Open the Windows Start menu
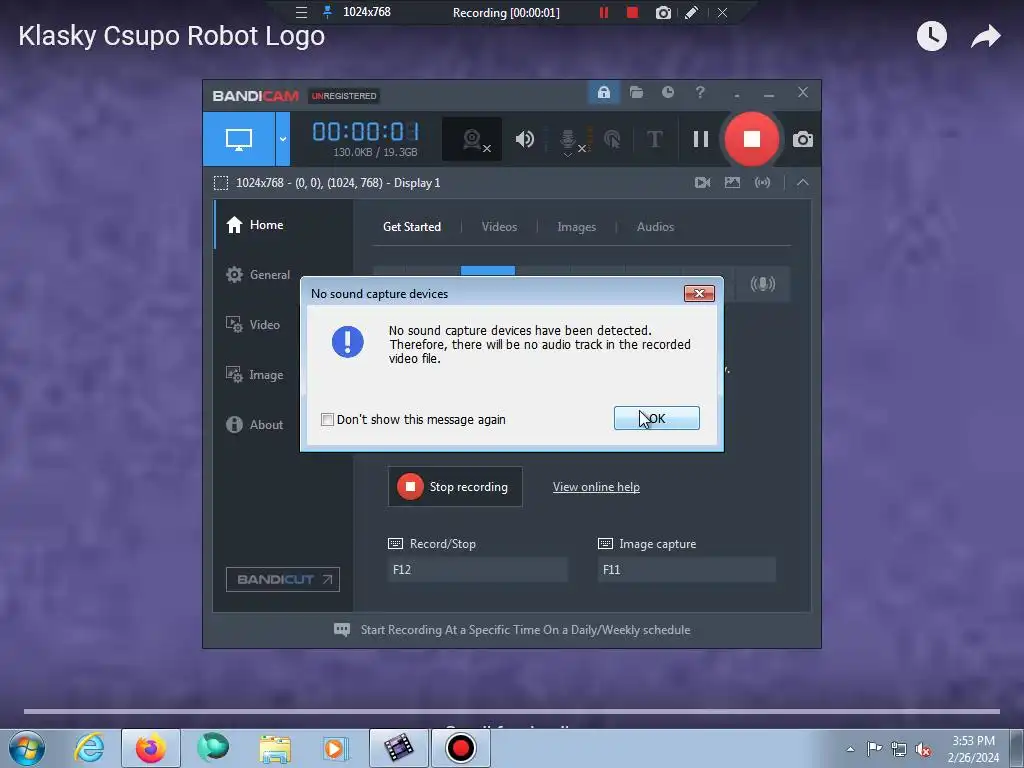 pyautogui.click(x=27, y=748)
